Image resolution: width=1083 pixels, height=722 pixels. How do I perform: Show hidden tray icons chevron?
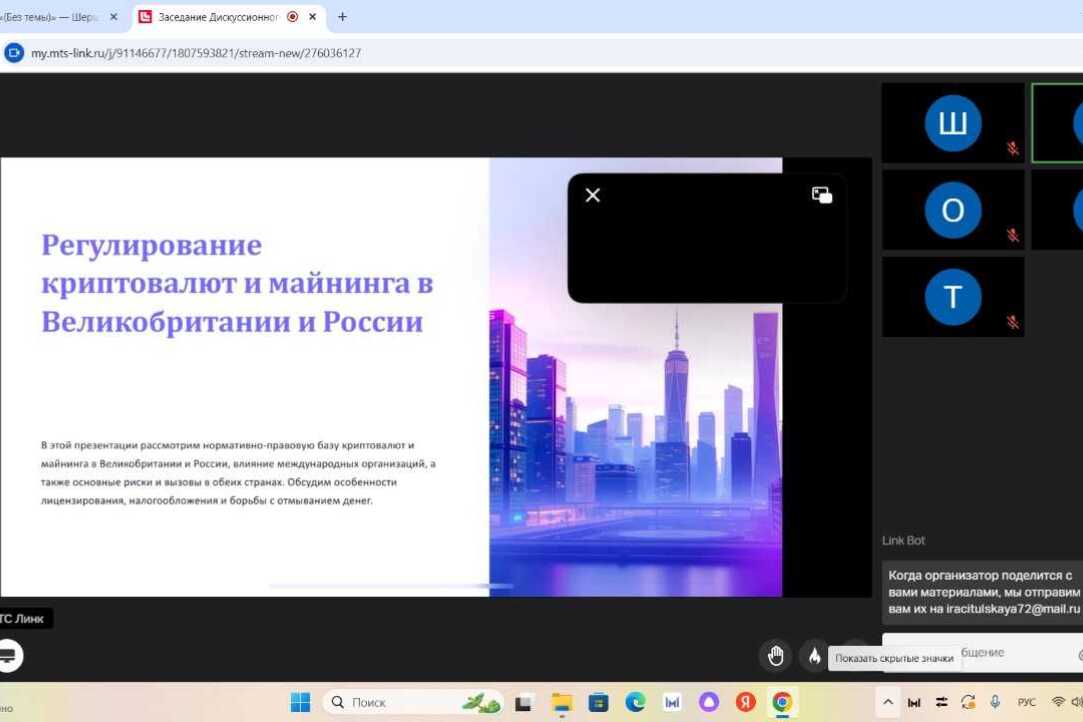888,703
